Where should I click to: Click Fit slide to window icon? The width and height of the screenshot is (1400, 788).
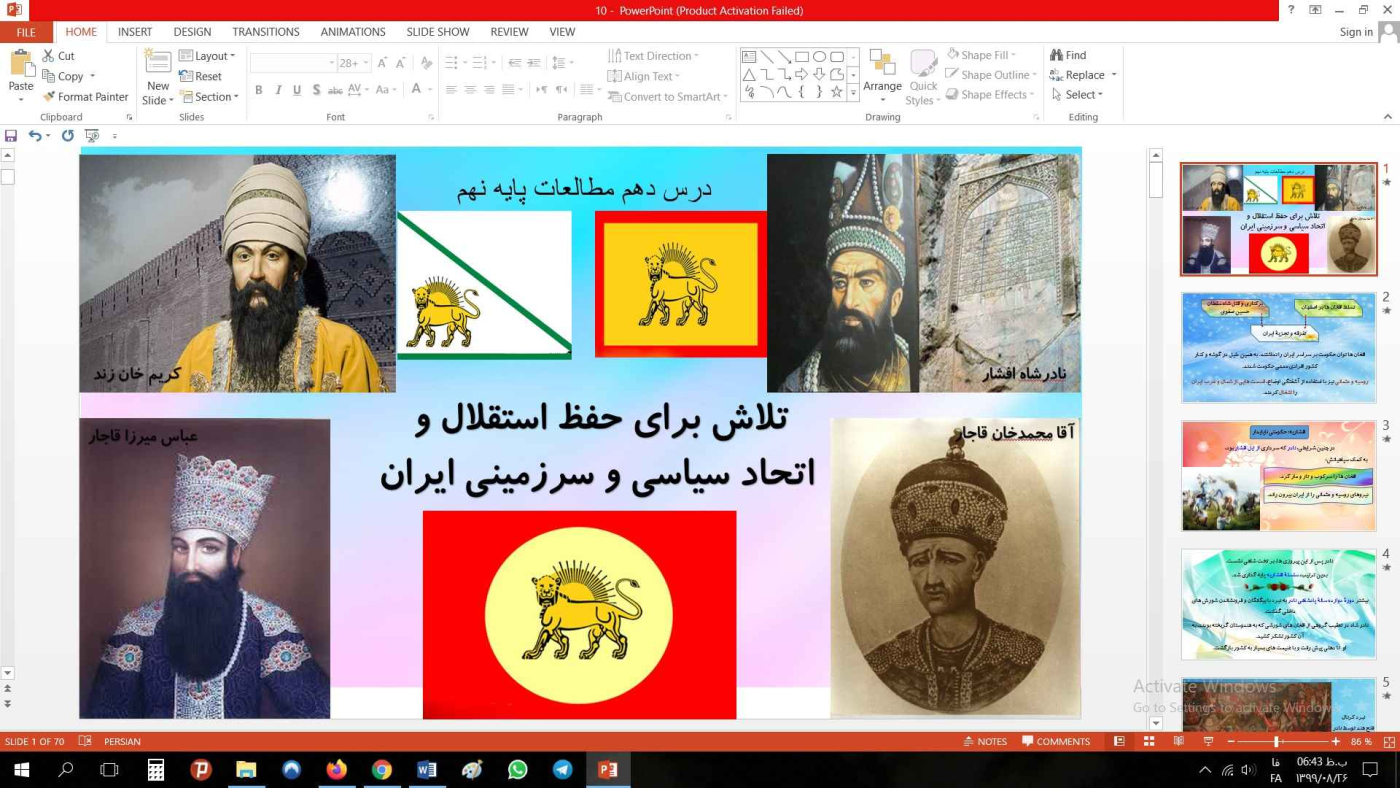[x=1388, y=742]
